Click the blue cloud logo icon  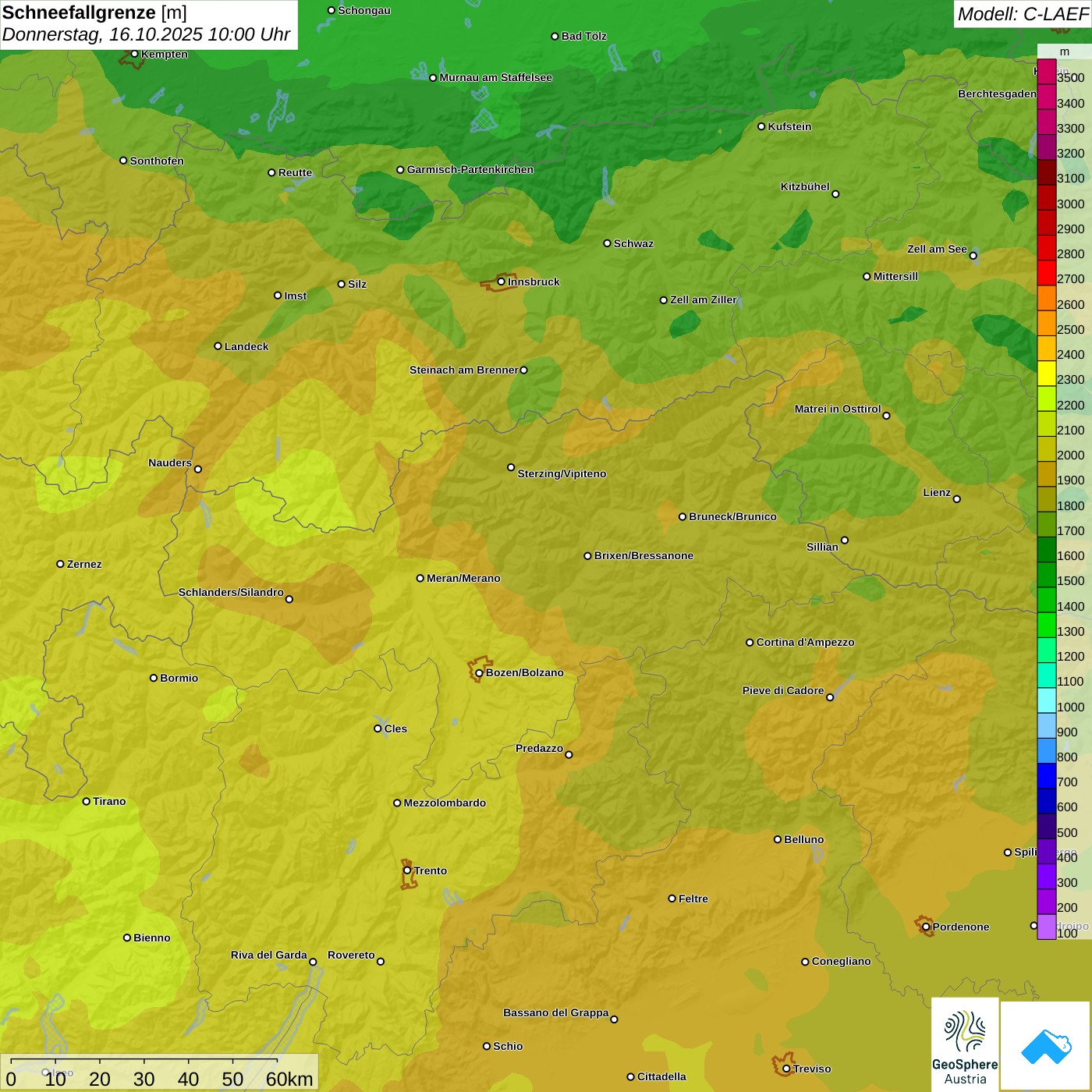tap(1045, 1046)
